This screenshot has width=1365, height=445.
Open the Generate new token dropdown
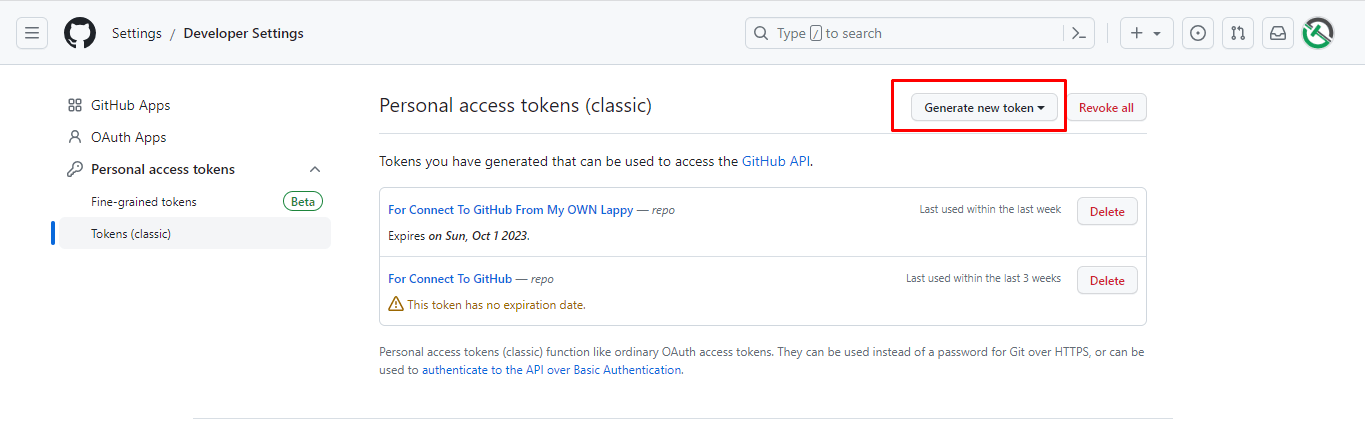click(984, 107)
